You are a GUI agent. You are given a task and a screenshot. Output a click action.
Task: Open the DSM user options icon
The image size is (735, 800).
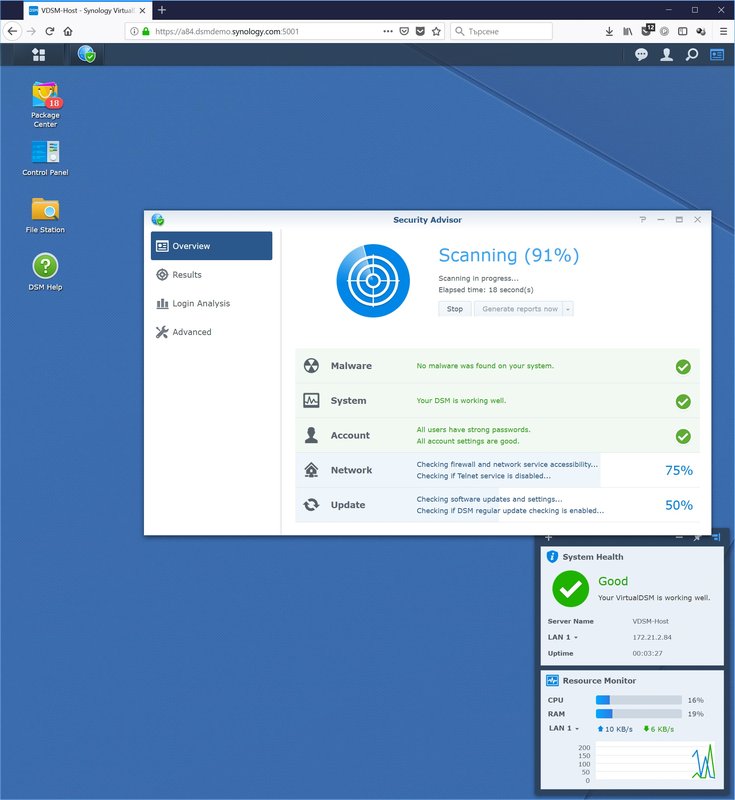tap(666, 55)
